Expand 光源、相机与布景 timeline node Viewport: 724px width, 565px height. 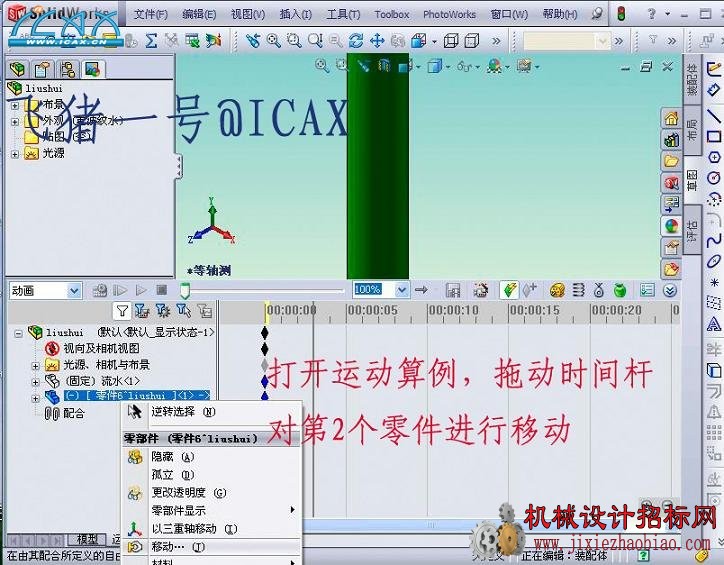(36, 366)
